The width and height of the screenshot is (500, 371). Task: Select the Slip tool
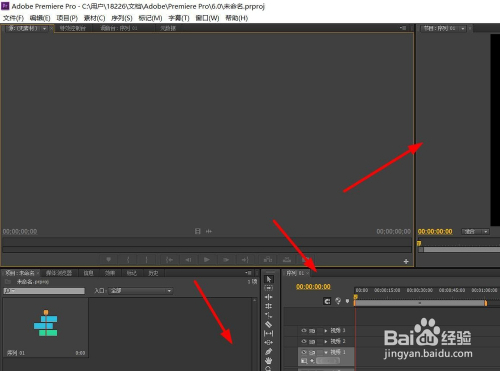[x=269, y=333]
